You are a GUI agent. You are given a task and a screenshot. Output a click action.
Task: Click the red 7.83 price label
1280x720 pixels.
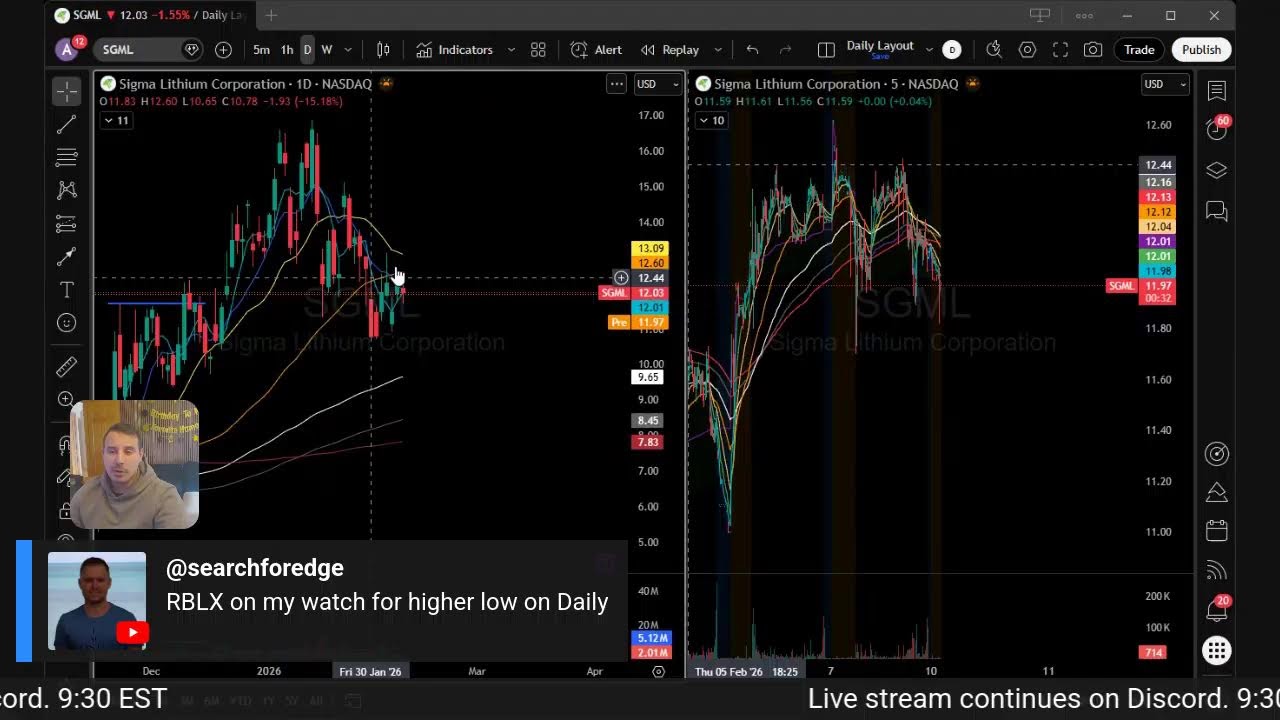coord(648,443)
